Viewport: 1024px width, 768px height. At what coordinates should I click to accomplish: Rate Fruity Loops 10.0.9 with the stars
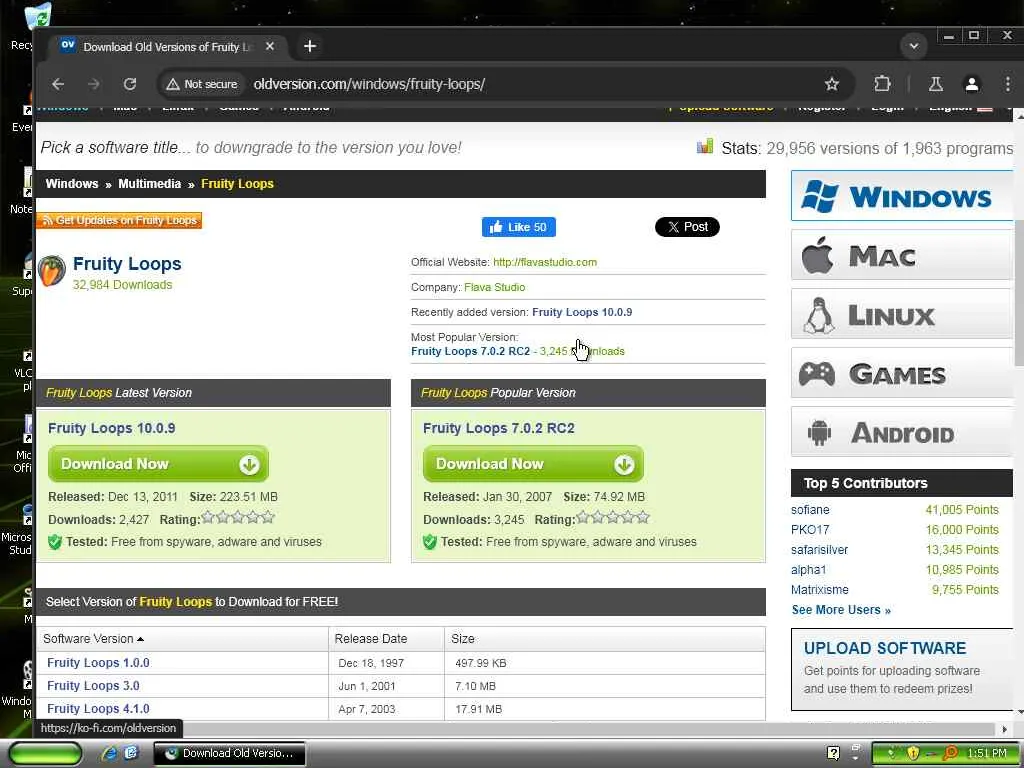[x=238, y=518]
